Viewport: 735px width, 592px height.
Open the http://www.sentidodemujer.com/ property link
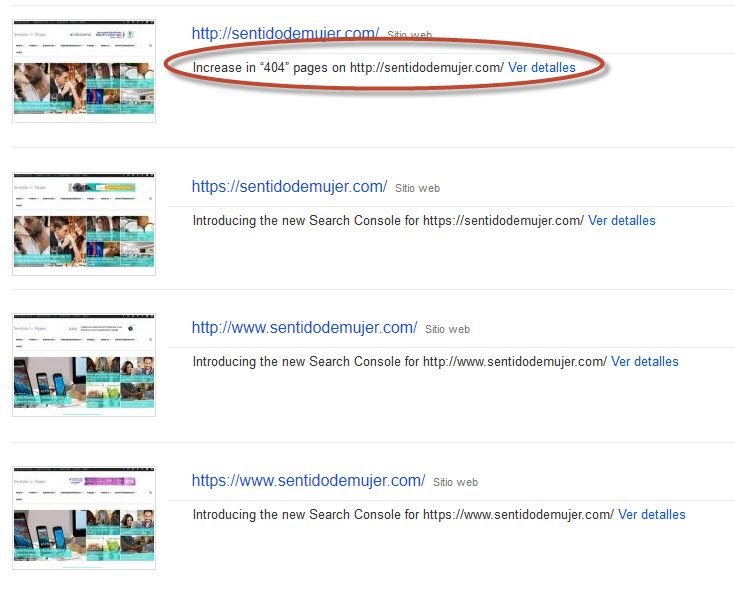click(x=304, y=328)
